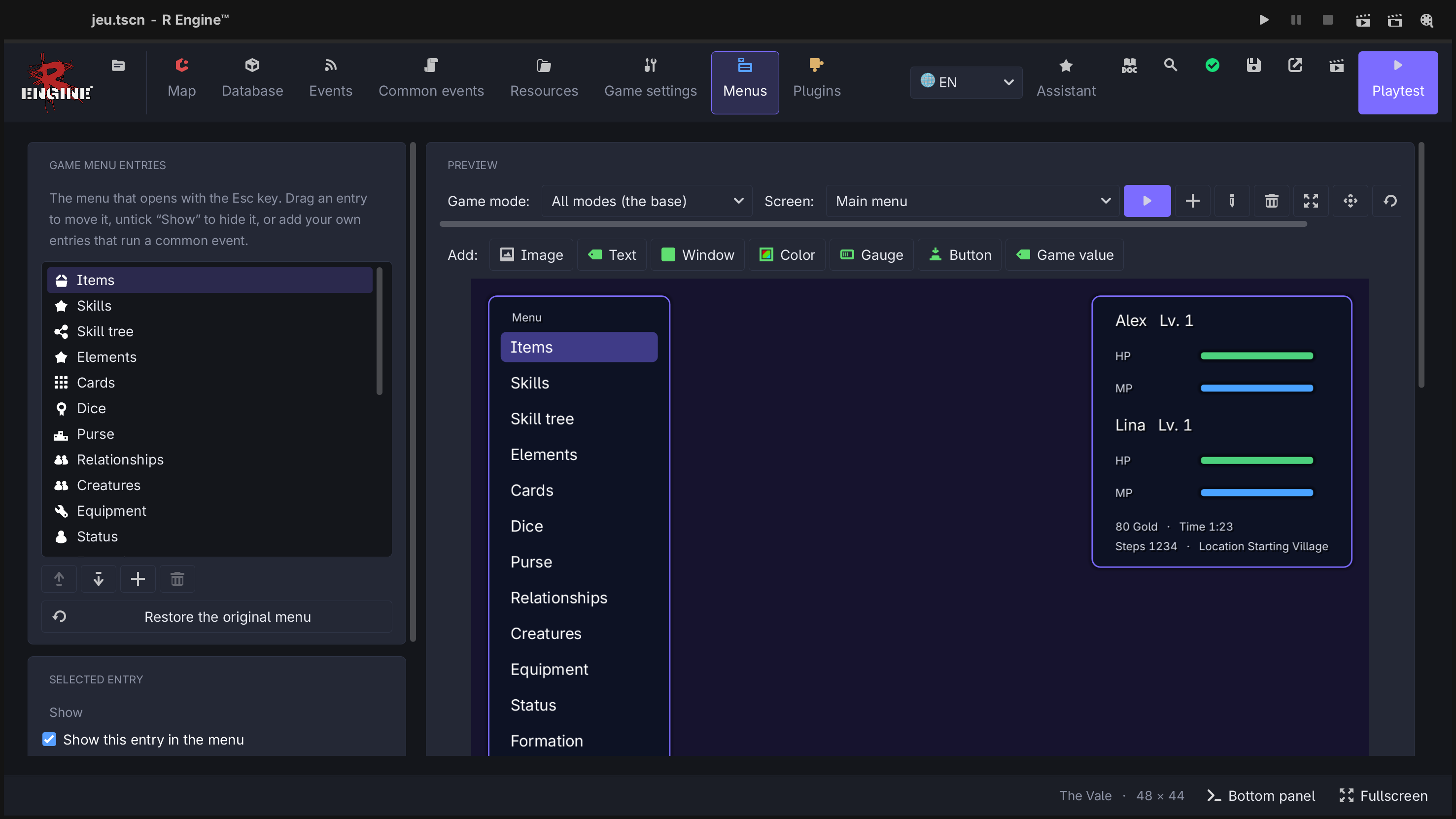This screenshot has width=1456, height=819.
Task: Add a new menu entry below the entries list
Action: pyautogui.click(x=138, y=578)
